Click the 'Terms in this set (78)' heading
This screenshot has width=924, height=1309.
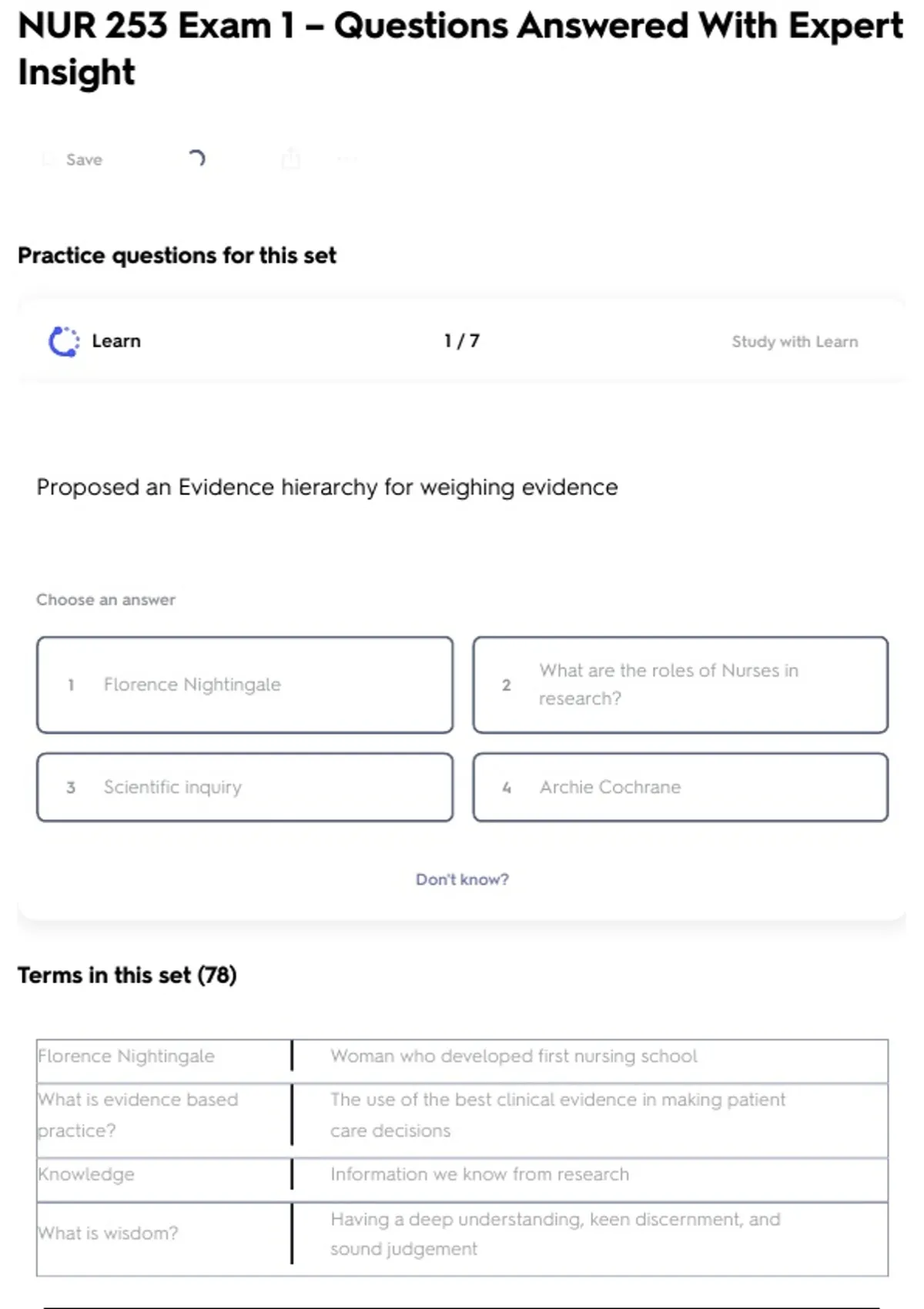(127, 975)
